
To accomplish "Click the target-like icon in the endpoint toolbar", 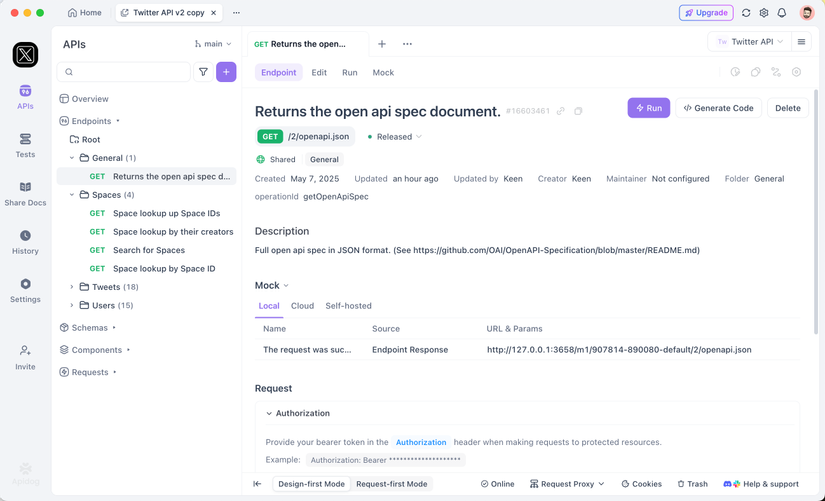I will point(796,72).
